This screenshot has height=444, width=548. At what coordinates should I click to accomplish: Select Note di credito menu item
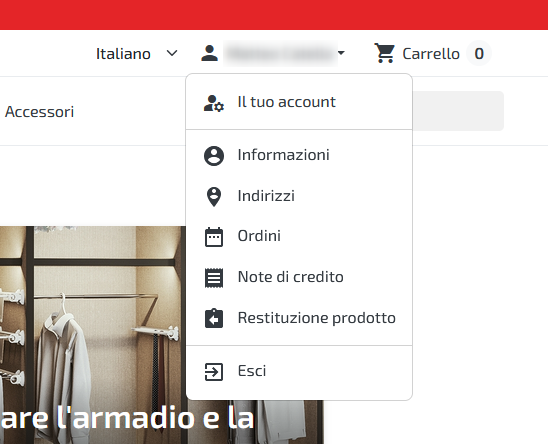point(299,277)
